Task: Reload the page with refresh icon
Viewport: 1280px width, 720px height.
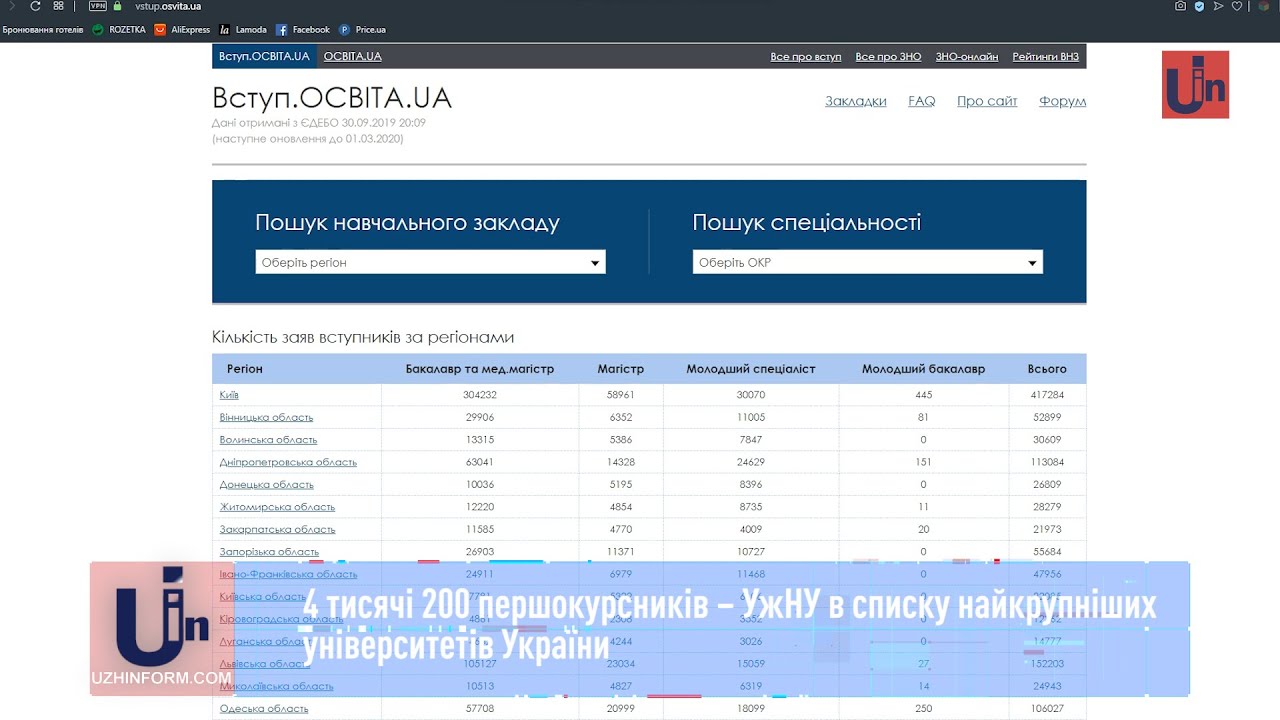Action: coord(35,6)
